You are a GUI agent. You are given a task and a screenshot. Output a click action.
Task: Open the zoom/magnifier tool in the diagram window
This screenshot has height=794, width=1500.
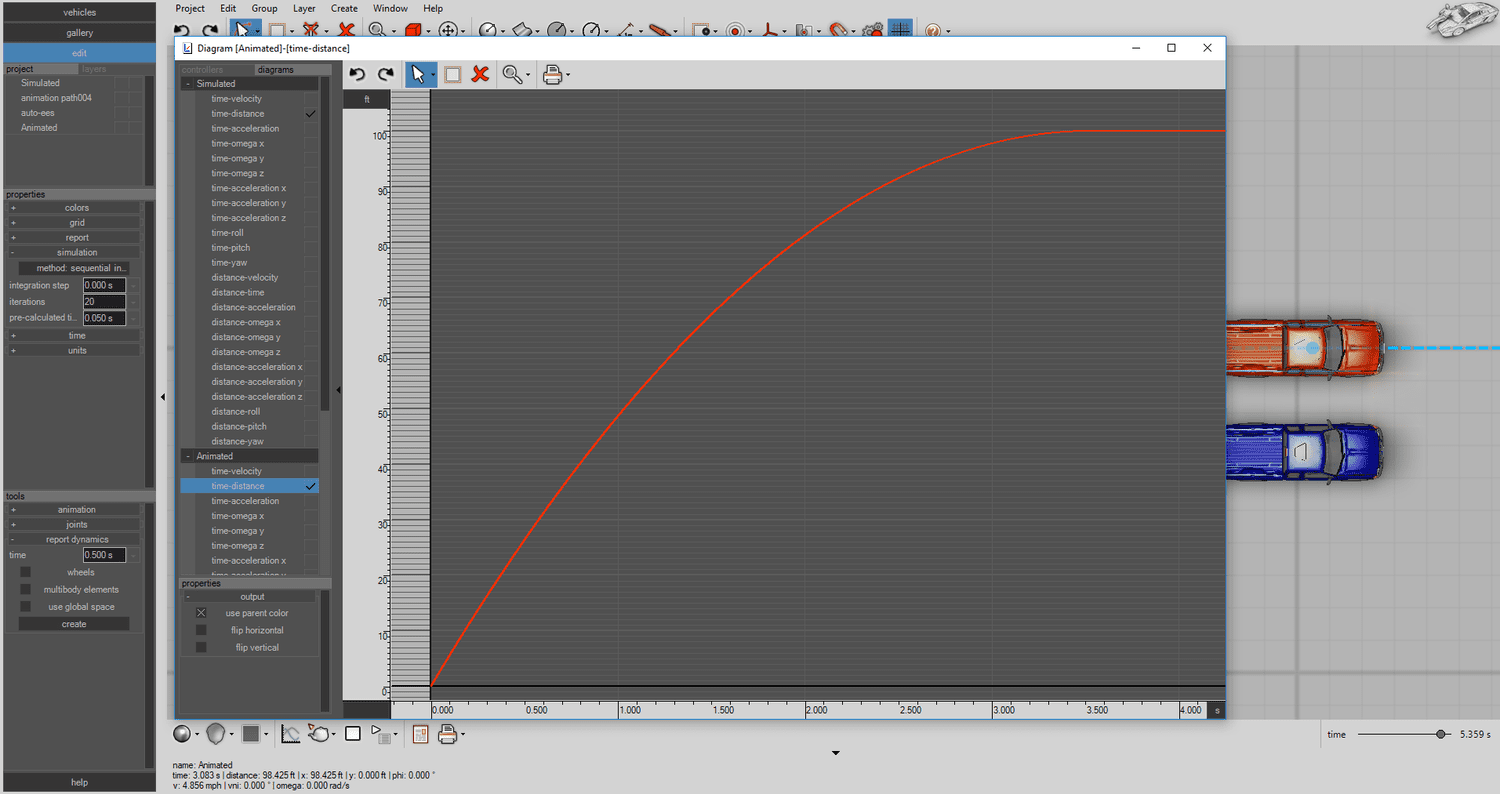click(x=511, y=74)
